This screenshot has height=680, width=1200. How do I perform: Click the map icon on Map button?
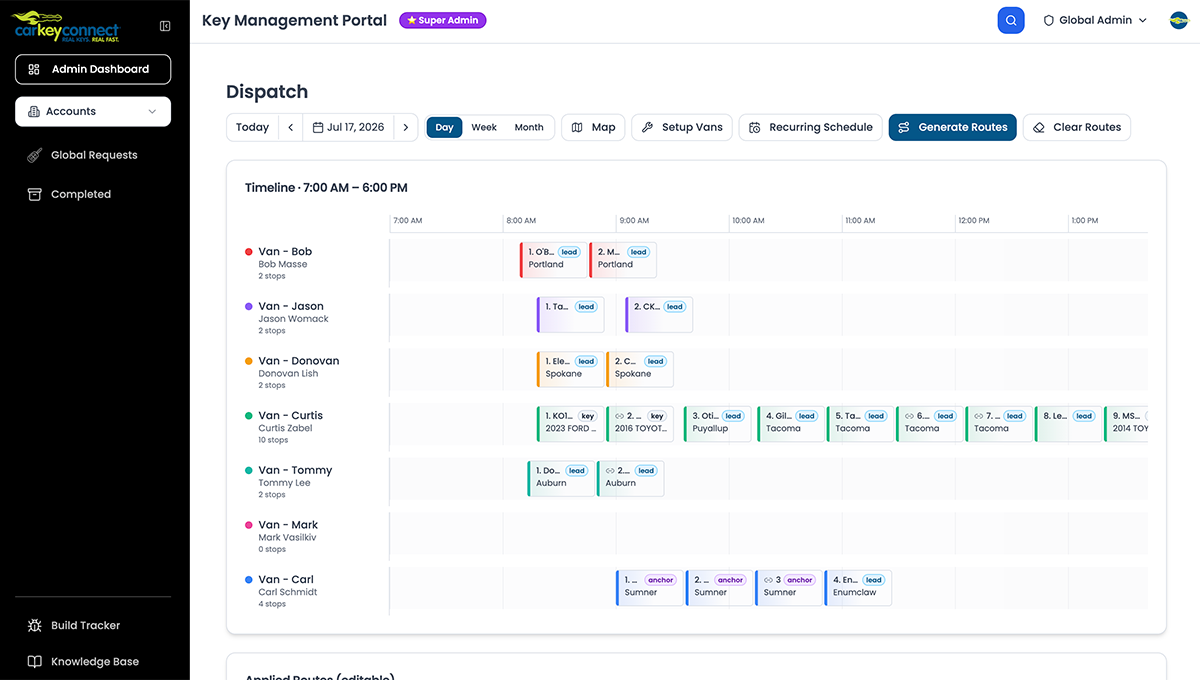pyautogui.click(x=577, y=128)
